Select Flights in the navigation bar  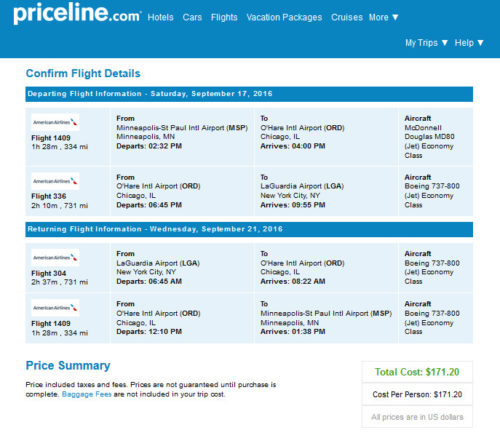point(224,17)
